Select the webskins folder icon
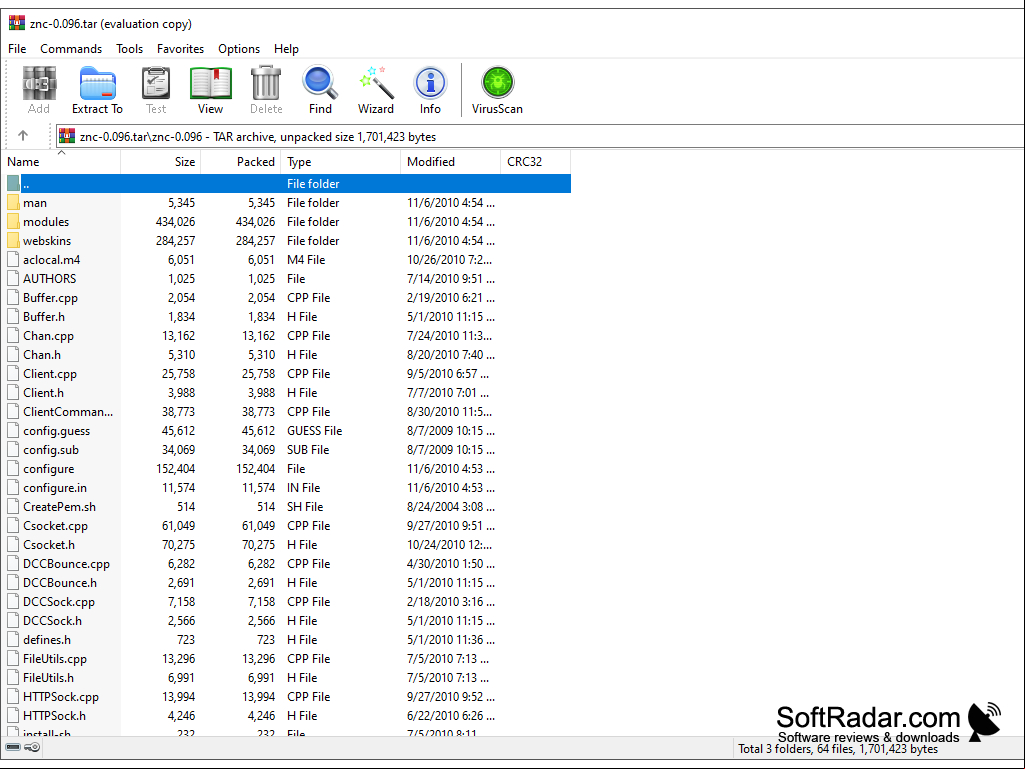Screen dimensions: 1025x769 [13, 241]
